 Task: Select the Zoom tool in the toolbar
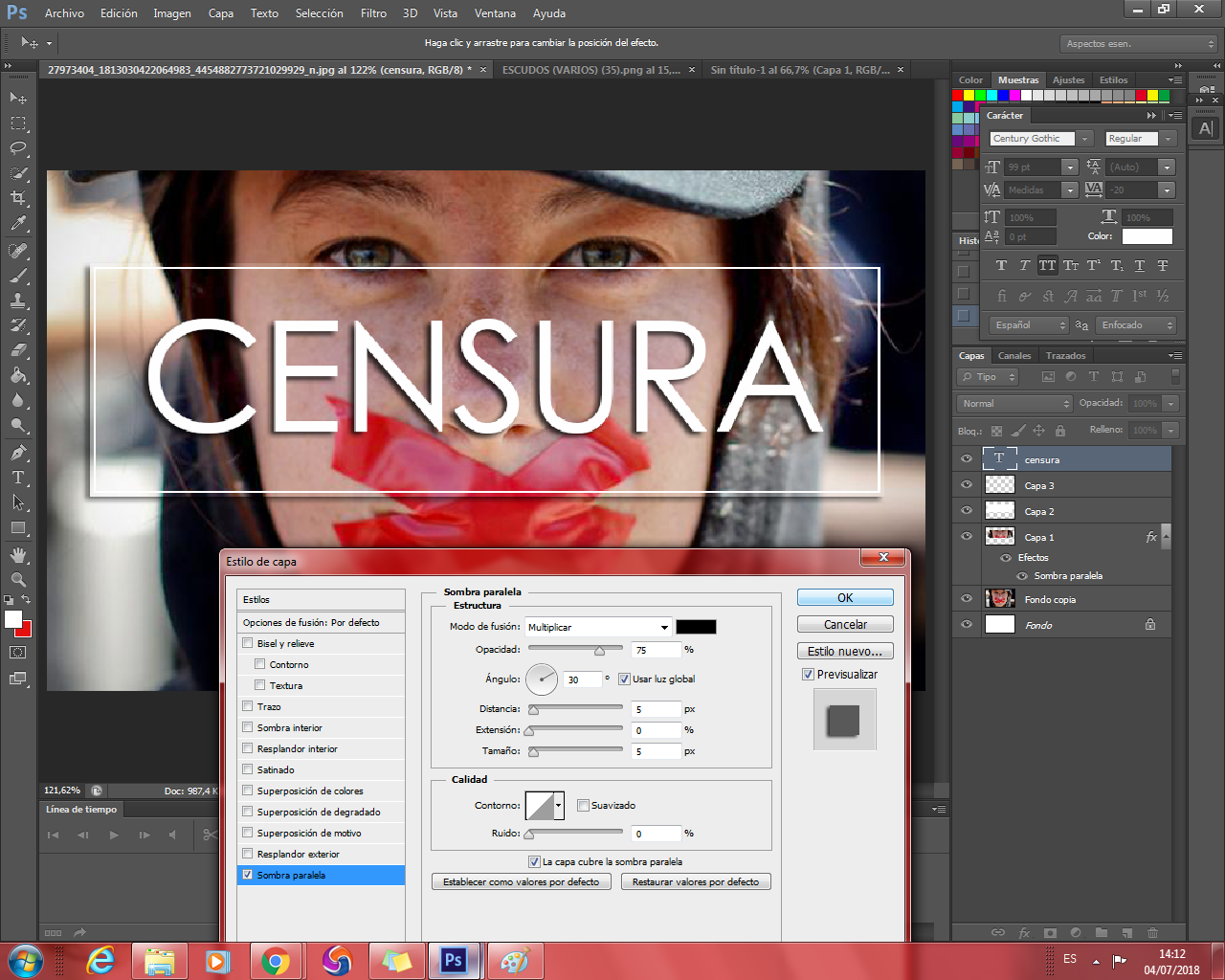pos(18,580)
